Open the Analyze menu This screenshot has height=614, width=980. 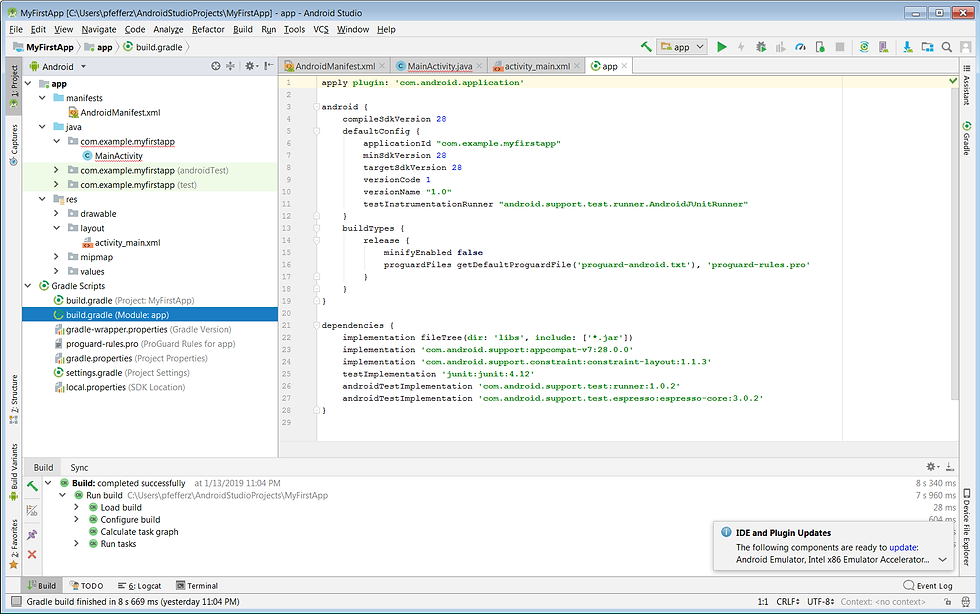pos(168,29)
